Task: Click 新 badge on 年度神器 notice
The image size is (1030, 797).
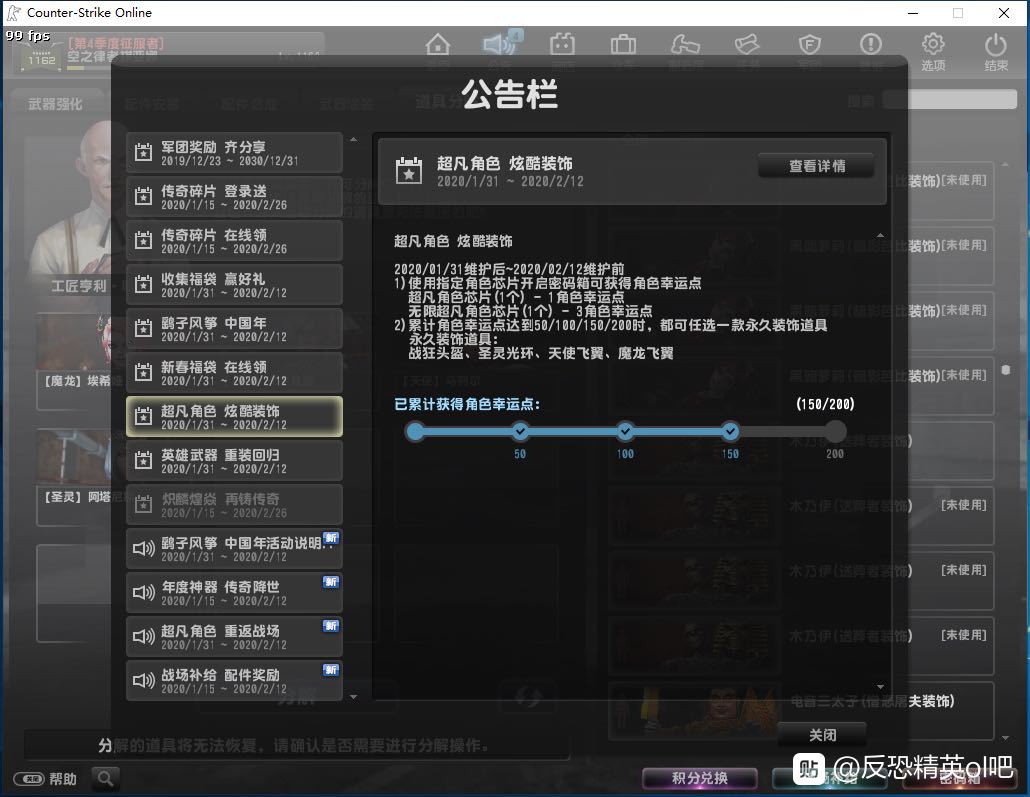Action: (331, 581)
